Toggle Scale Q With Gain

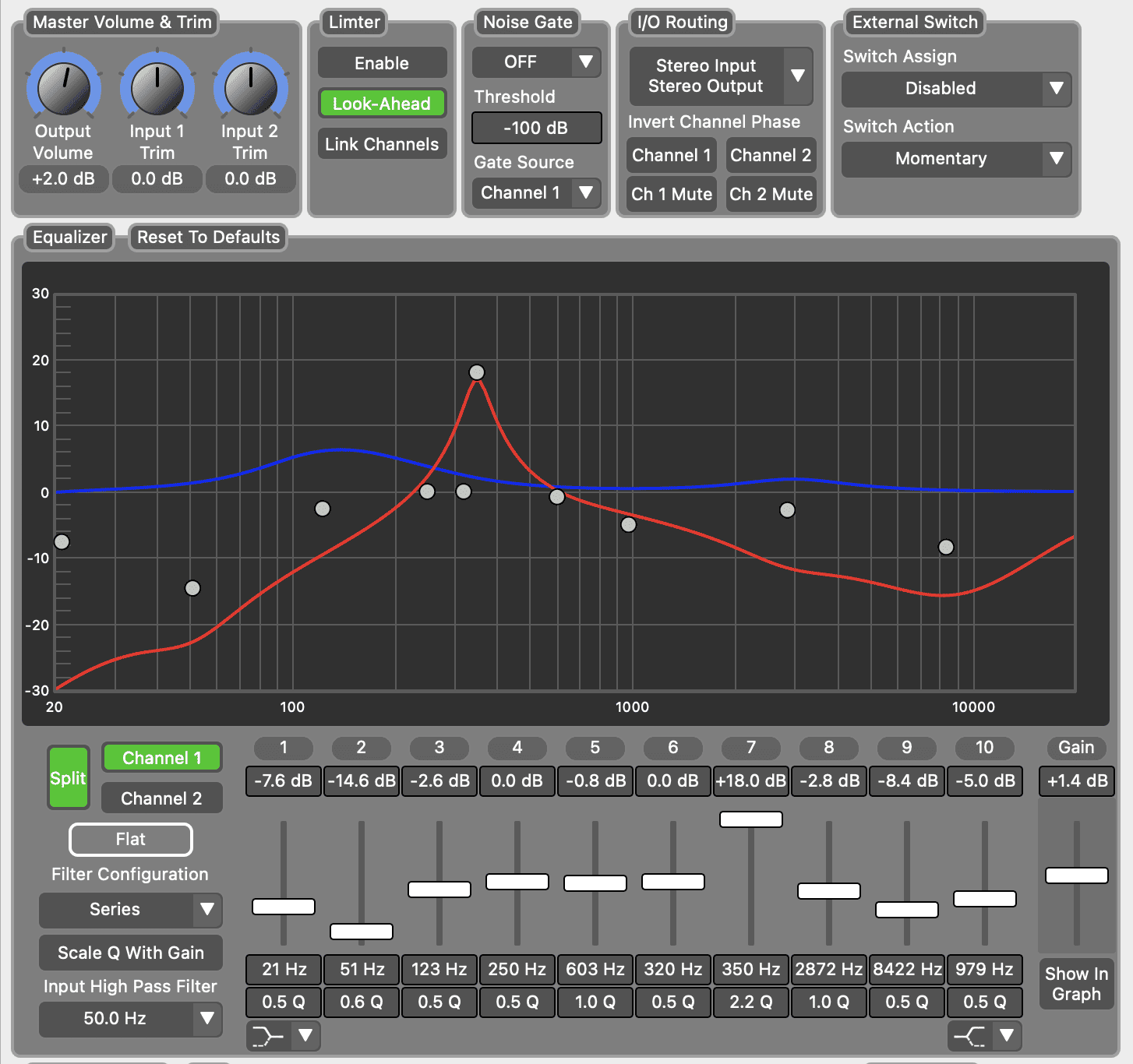(x=131, y=953)
